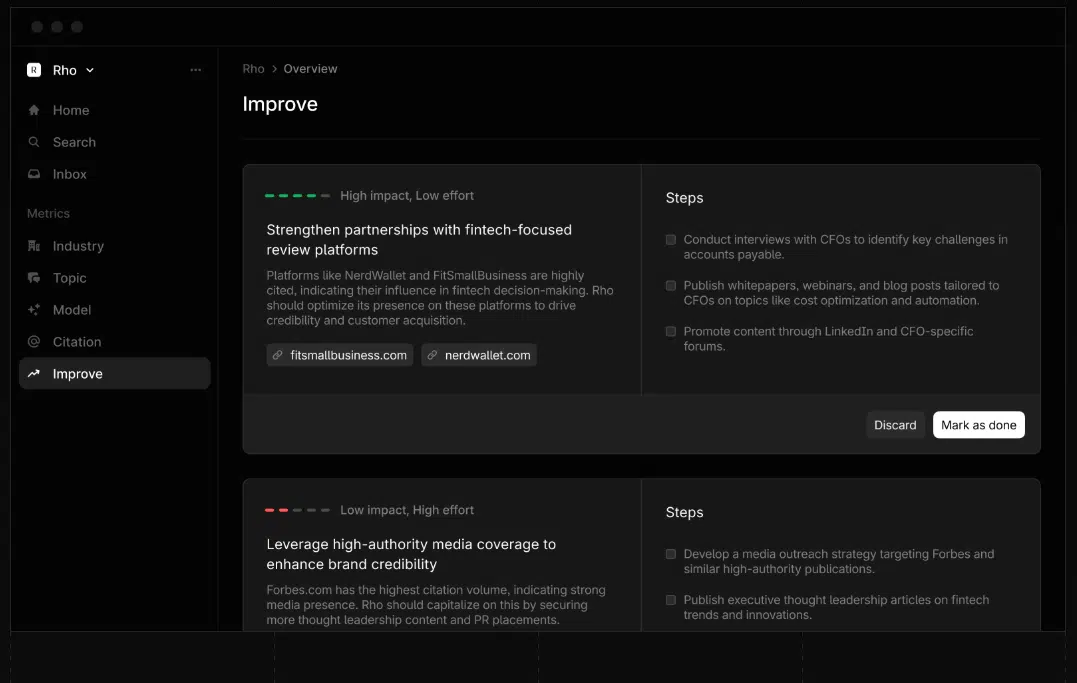Viewport: 1077px width, 683px height.
Task: Click Steps heading in first card
Action: click(x=684, y=198)
